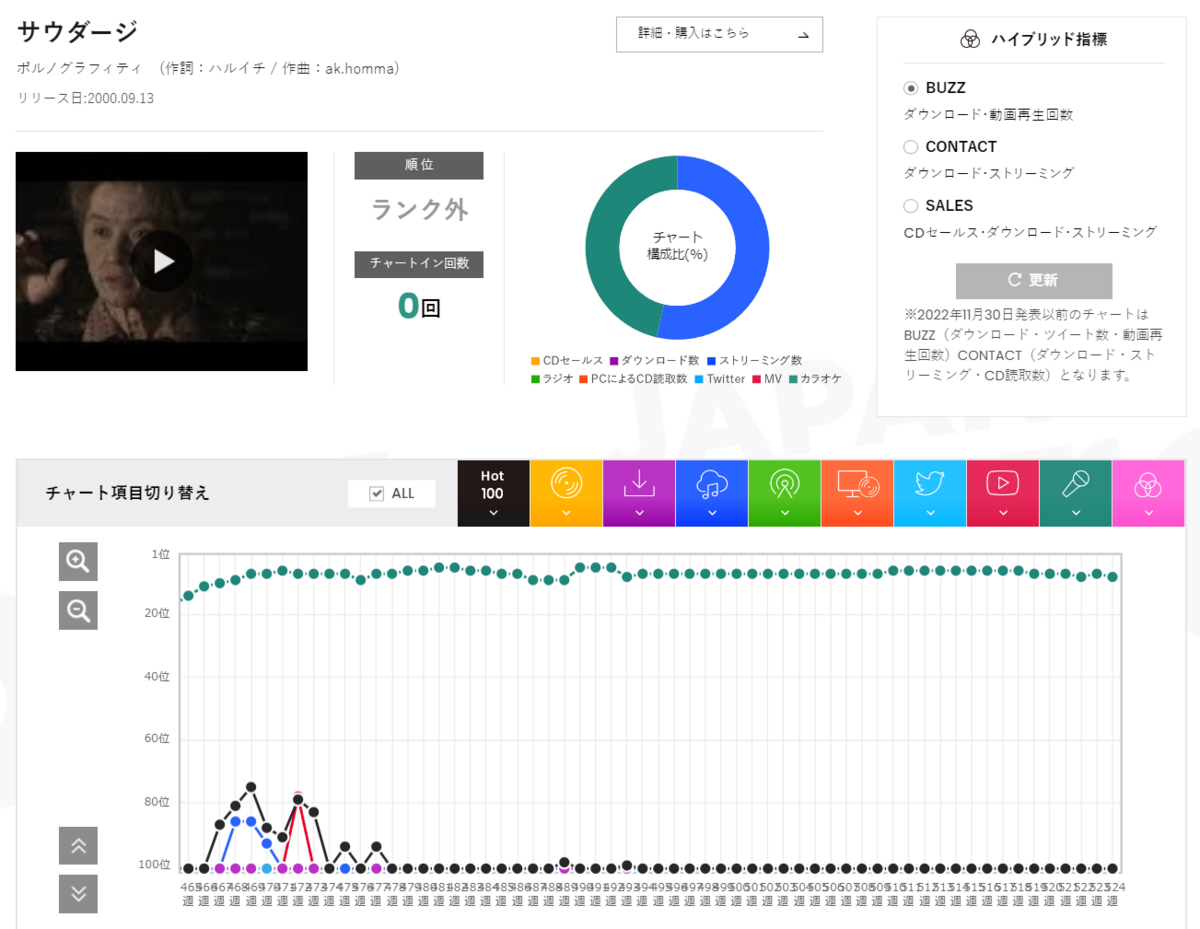Click the MV legend entry
This screenshot has width=1200, height=929.
[767, 380]
